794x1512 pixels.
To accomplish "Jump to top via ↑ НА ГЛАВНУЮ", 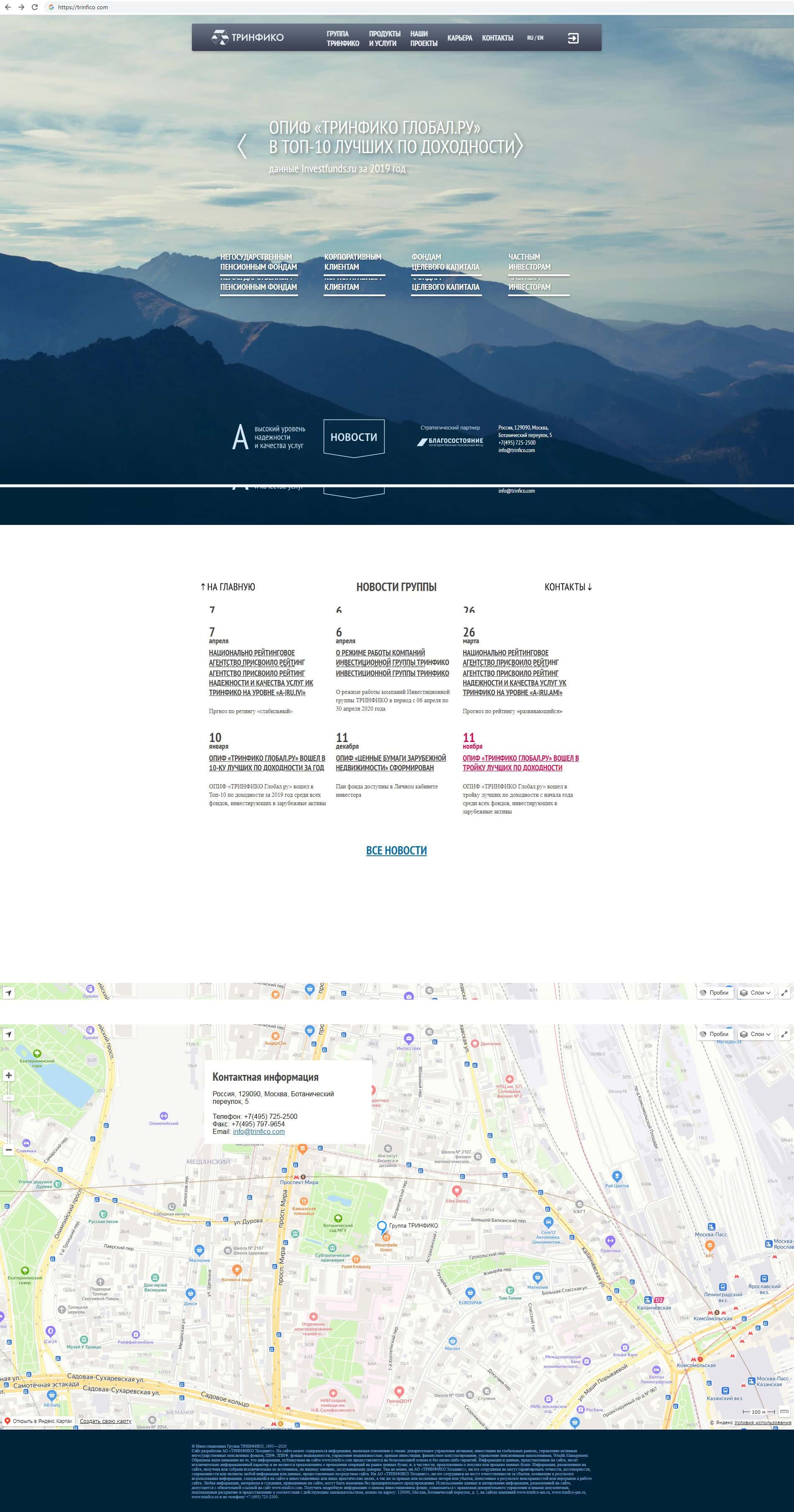I will click(x=228, y=587).
